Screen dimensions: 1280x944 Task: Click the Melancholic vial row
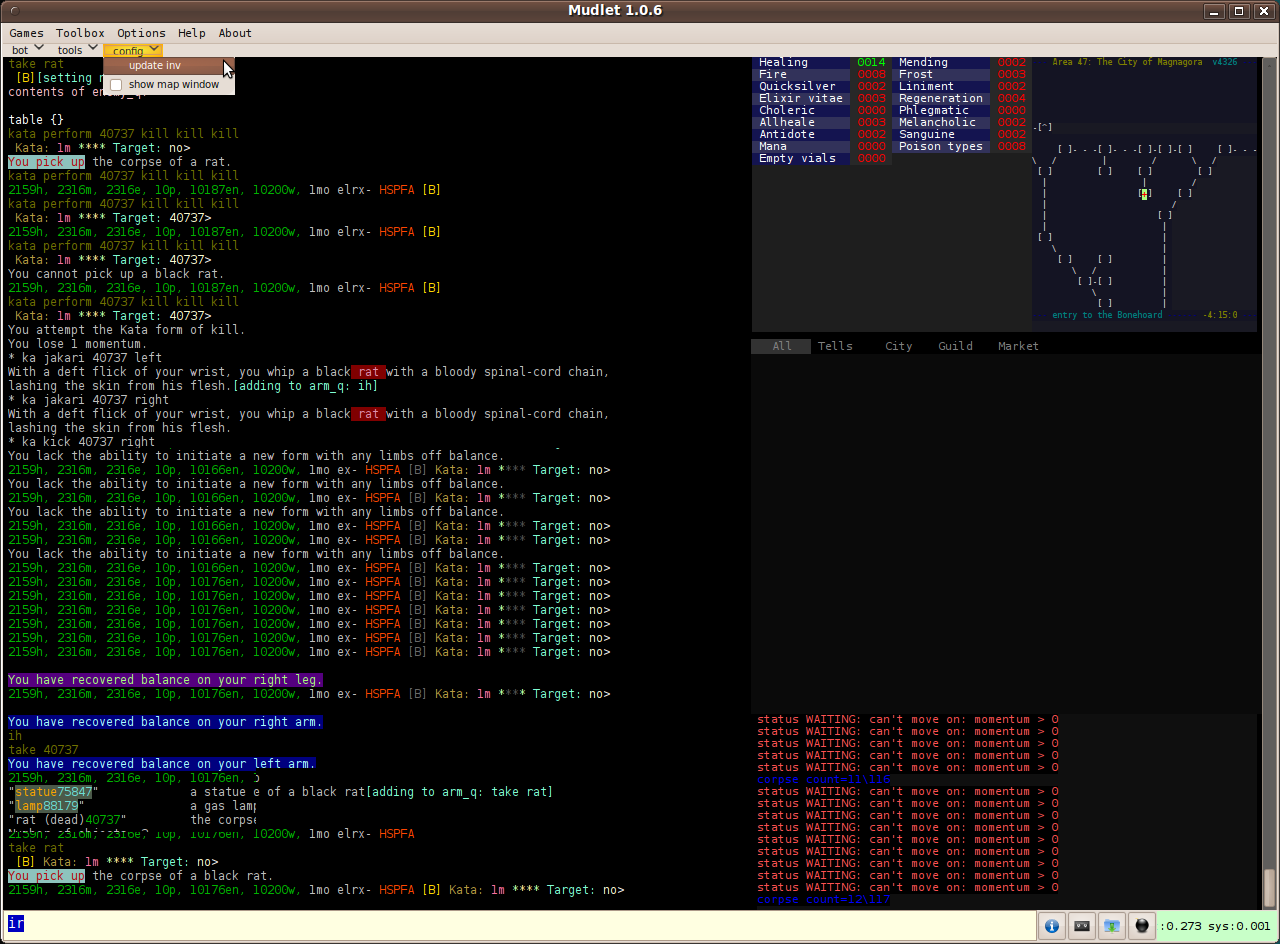pyautogui.click(x=961, y=122)
